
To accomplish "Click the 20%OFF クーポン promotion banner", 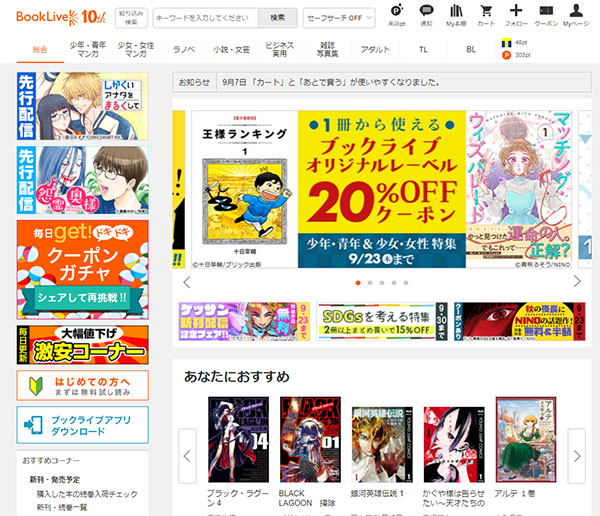I will point(382,189).
